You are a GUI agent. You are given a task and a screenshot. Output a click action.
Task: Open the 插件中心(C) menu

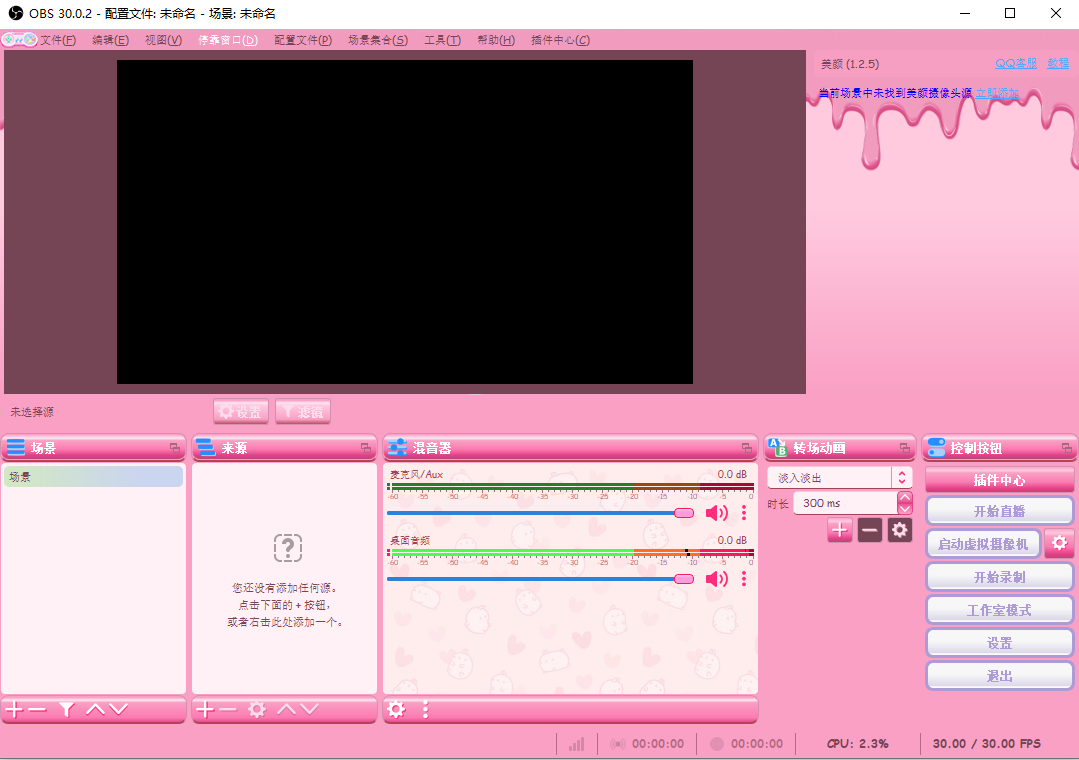pyautogui.click(x=560, y=40)
